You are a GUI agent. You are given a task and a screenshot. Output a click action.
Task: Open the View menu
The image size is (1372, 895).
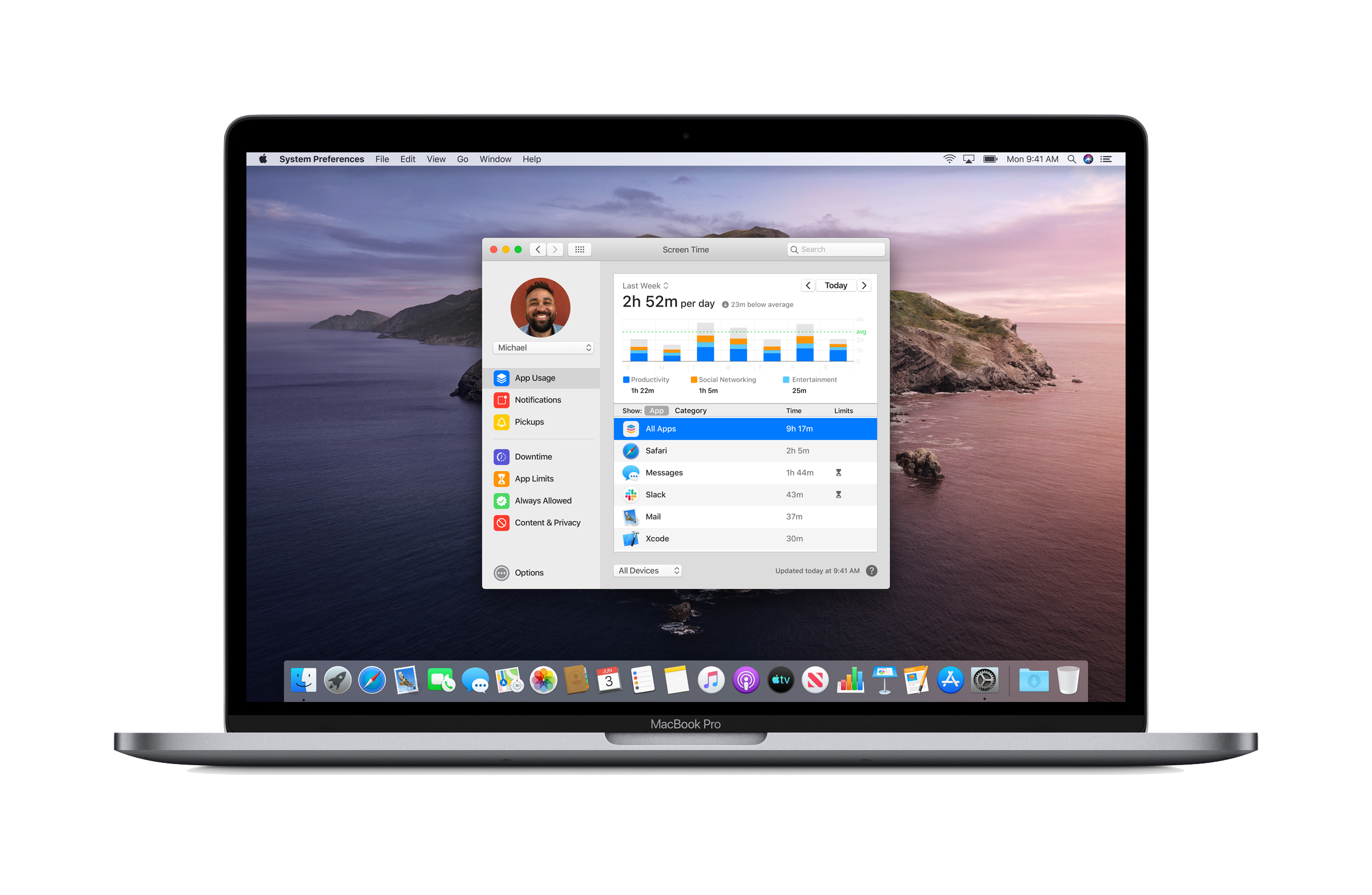coord(436,159)
